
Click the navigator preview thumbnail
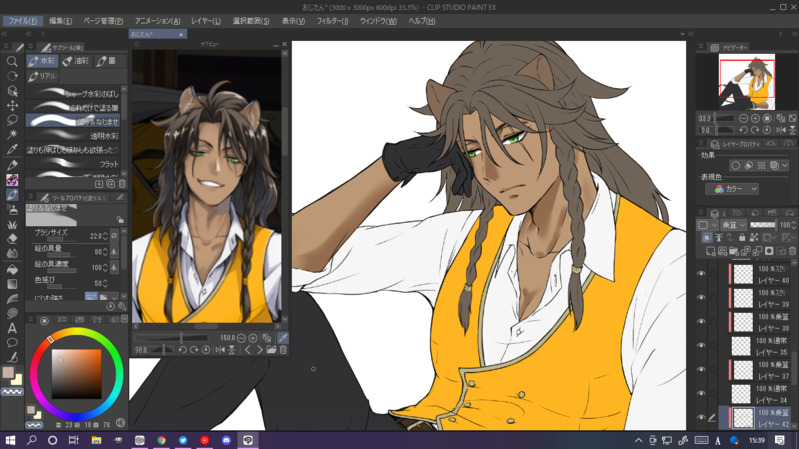click(x=747, y=82)
